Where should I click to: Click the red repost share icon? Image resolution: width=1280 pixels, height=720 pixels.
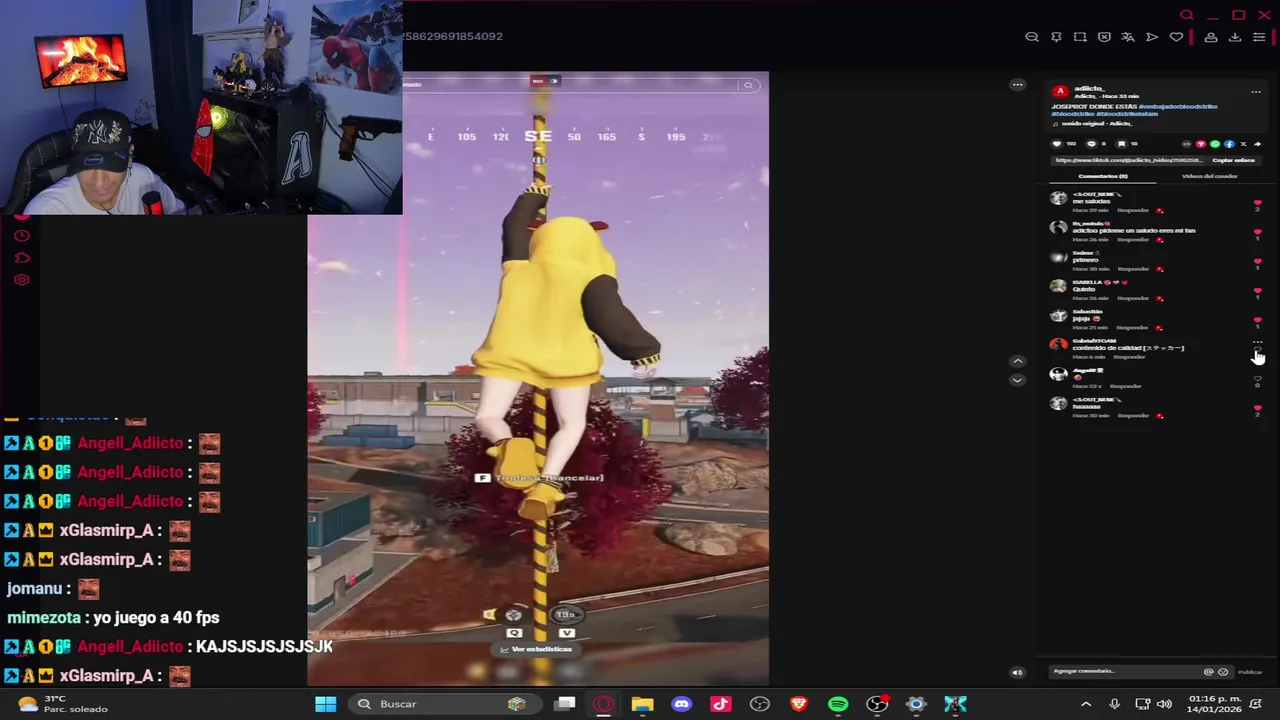tap(1201, 144)
